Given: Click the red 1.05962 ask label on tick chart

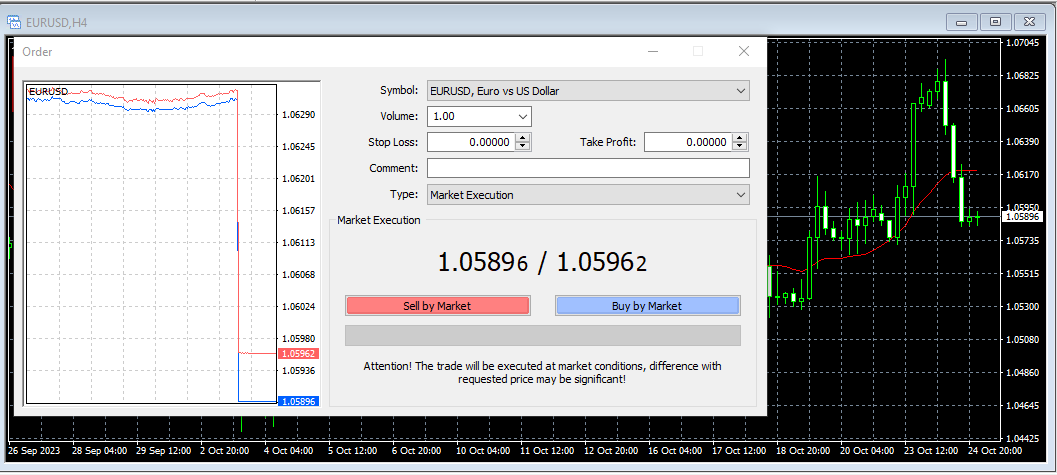Looking at the screenshot, I should pyautogui.click(x=298, y=354).
